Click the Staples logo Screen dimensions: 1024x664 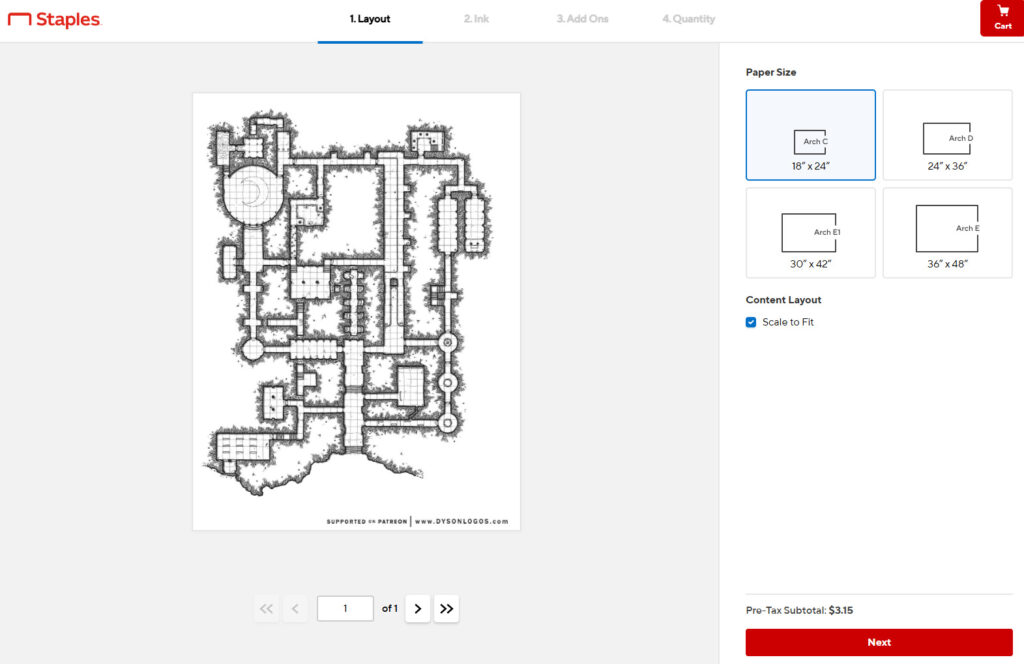pos(55,20)
